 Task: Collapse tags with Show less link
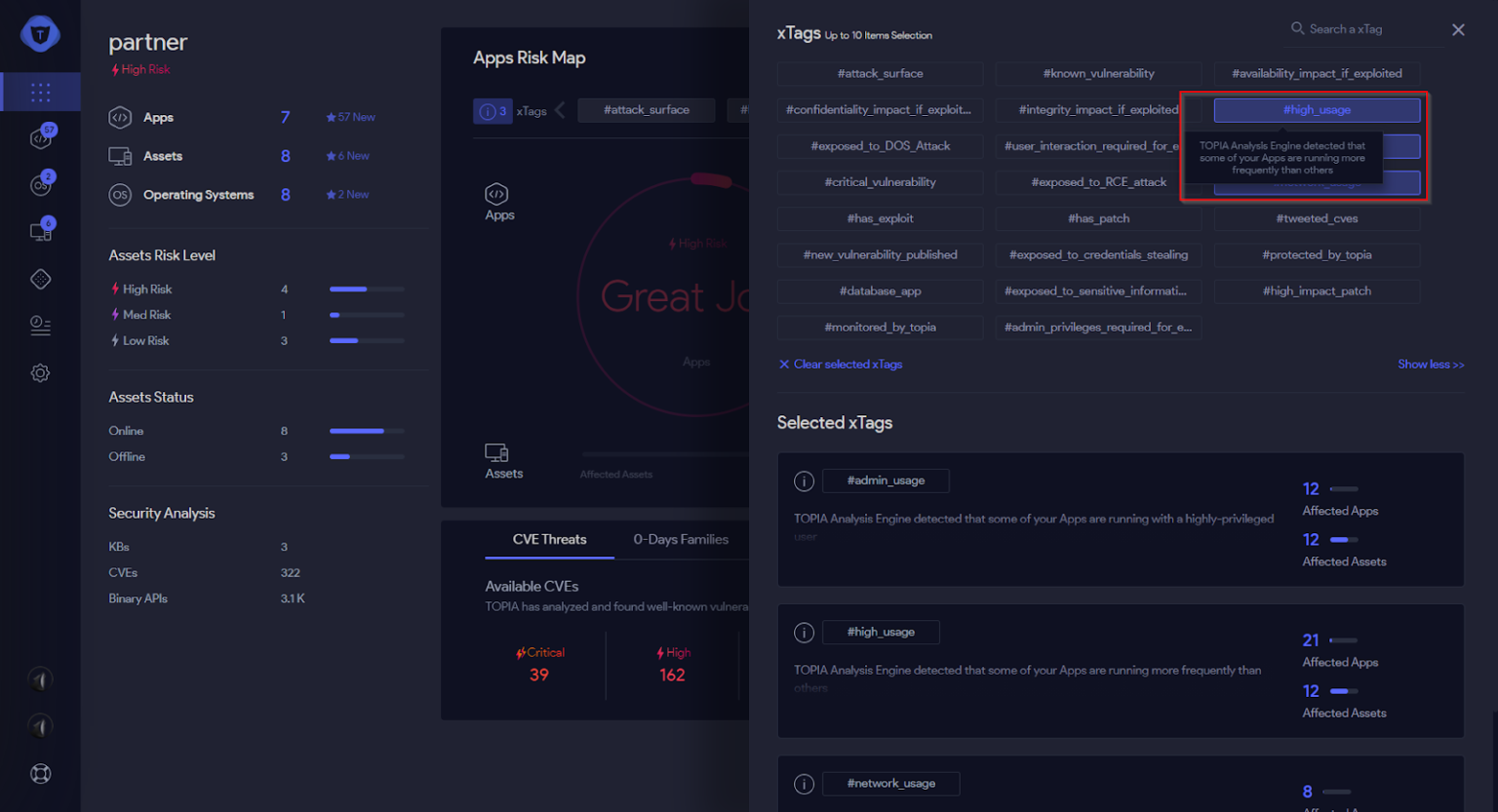[x=1431, y=365]
